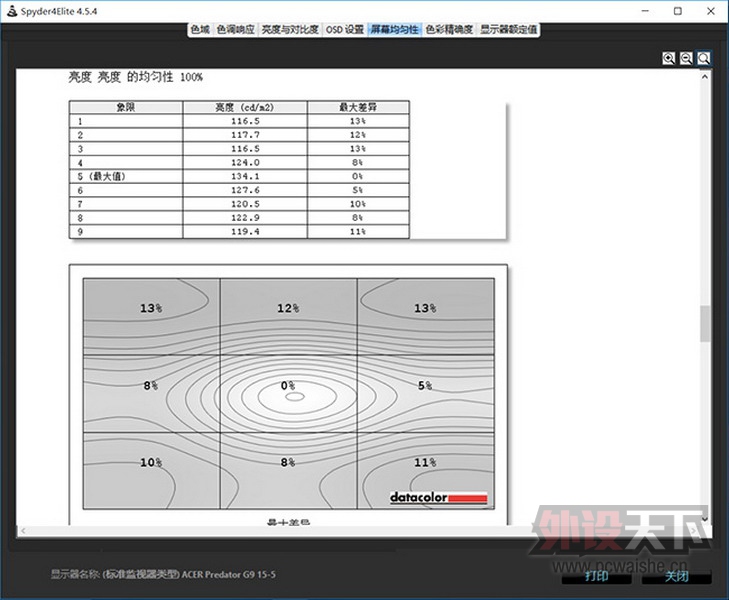Click the Spyder4Elite app icon in title bar
The width and height of the screenshot is (729, 600).
[12, 11]
